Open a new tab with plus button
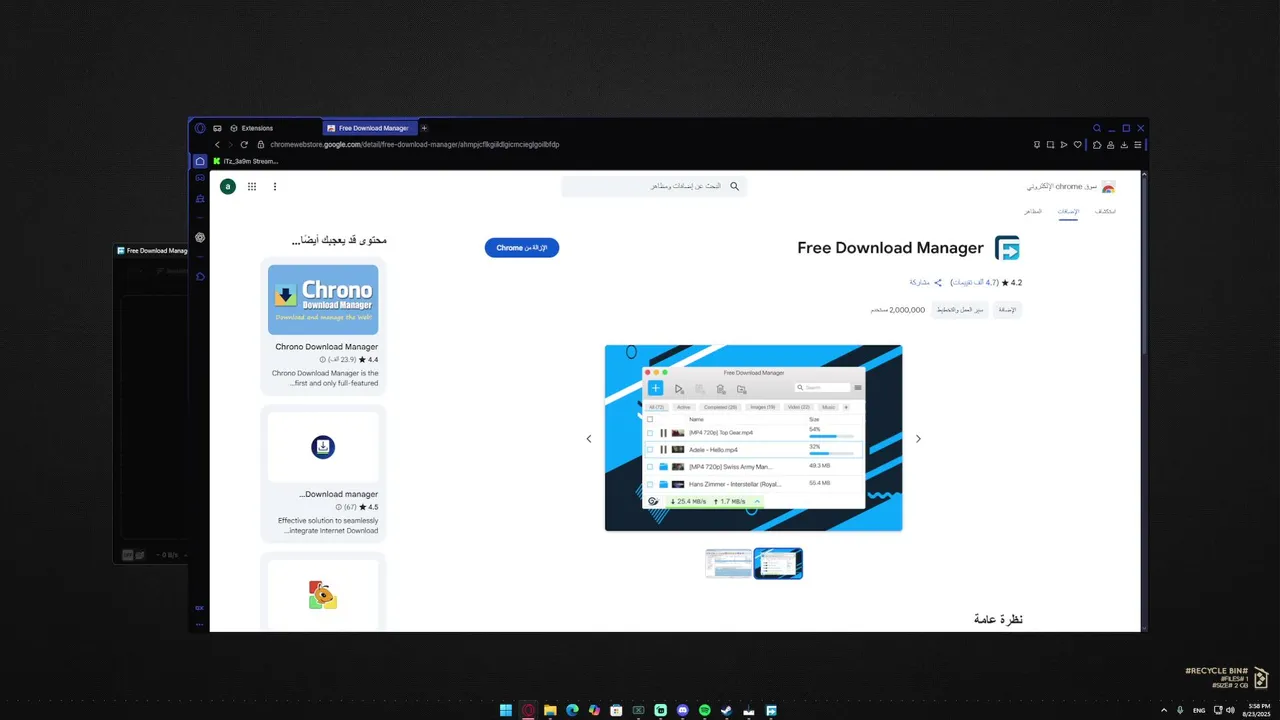This screenshot has height=720, width=1280. point(424,128)
